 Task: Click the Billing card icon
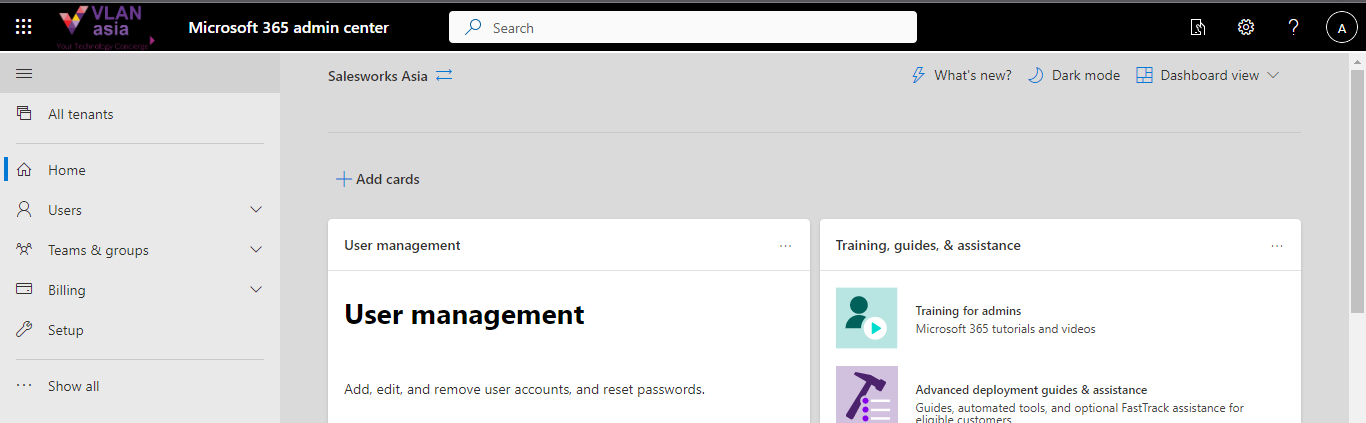click(x=24, y=290)
